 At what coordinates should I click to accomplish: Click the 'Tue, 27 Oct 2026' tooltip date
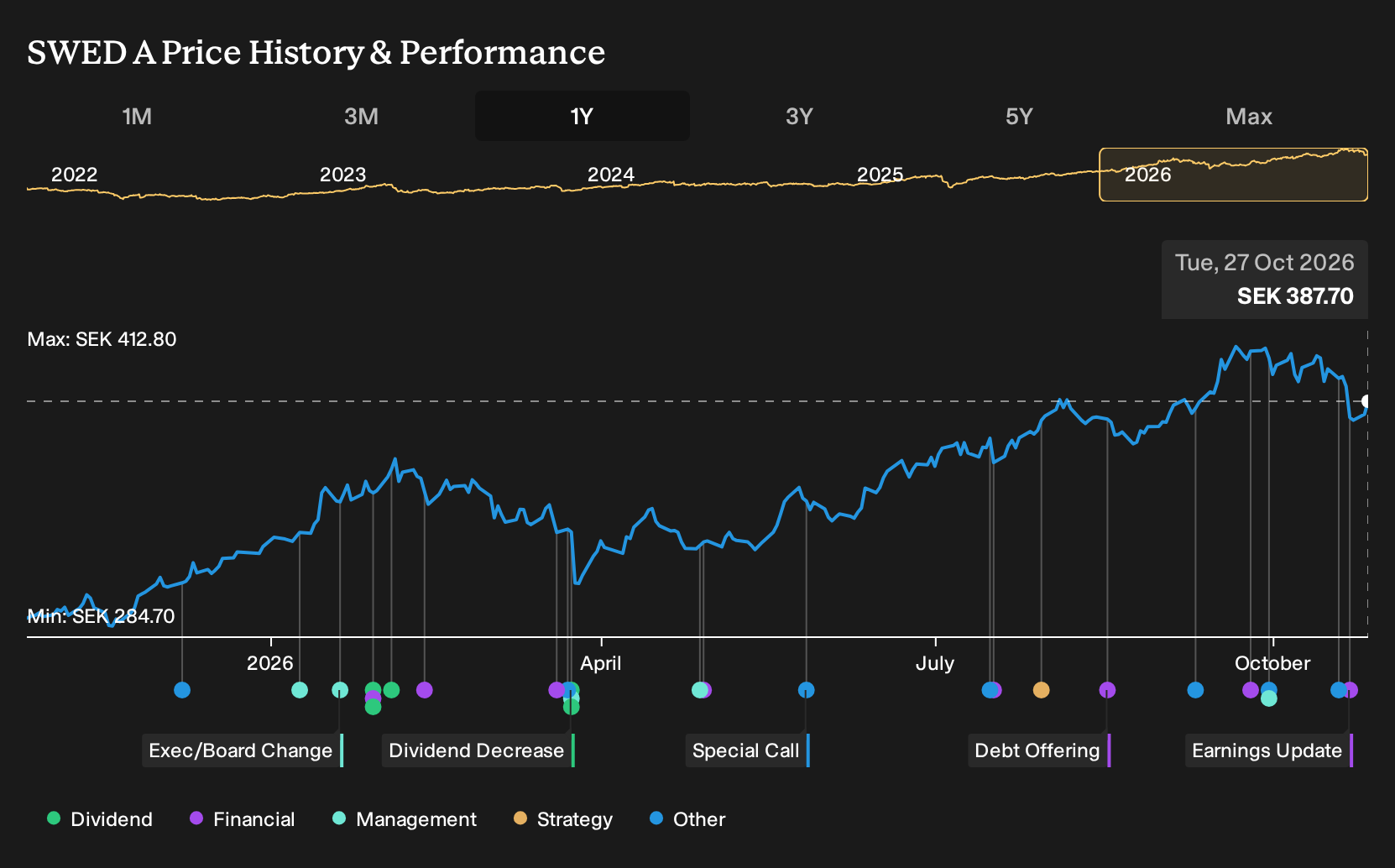(x=1265, y=263)
